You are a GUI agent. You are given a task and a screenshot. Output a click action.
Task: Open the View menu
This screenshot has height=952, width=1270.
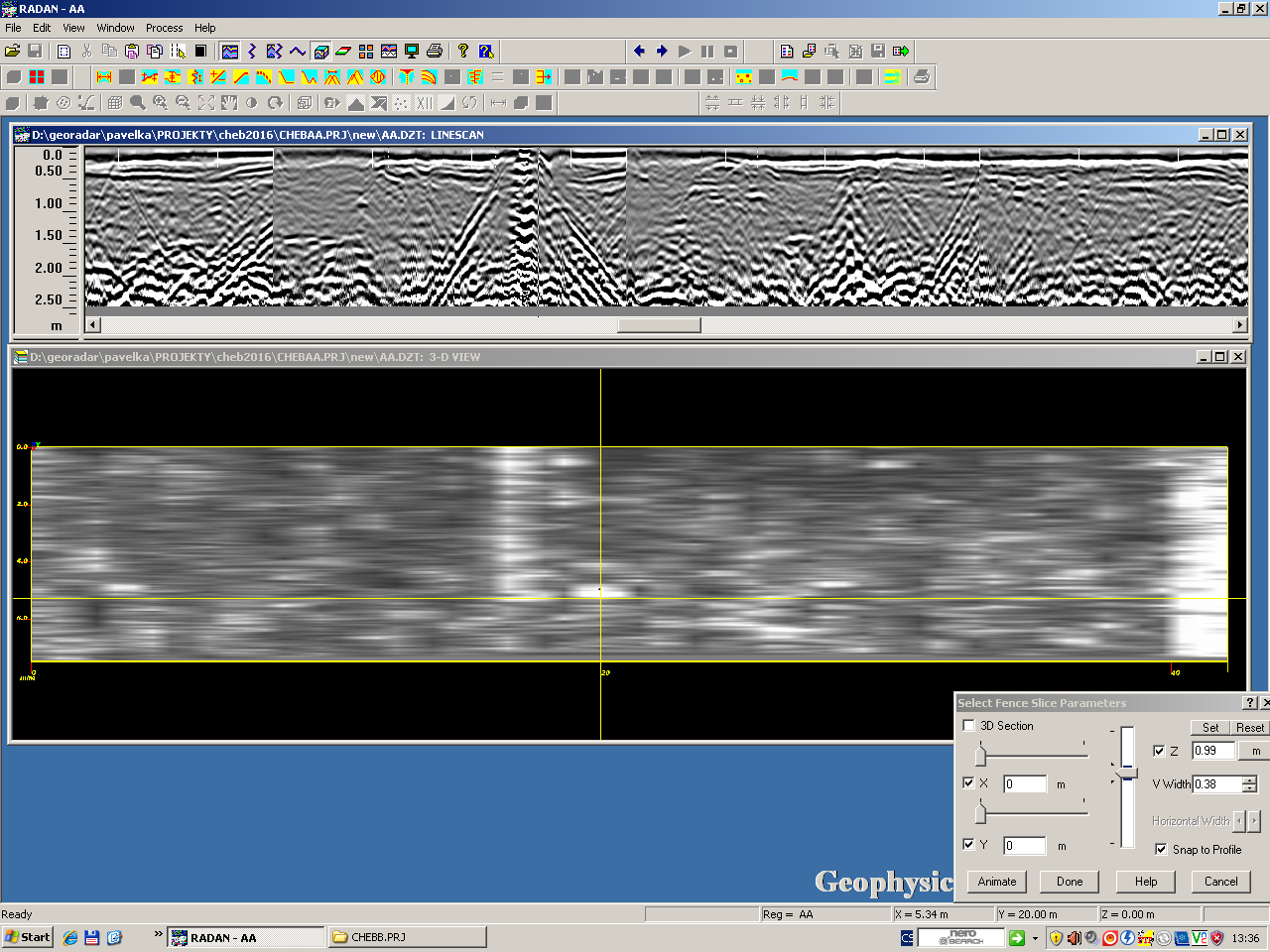73,28
